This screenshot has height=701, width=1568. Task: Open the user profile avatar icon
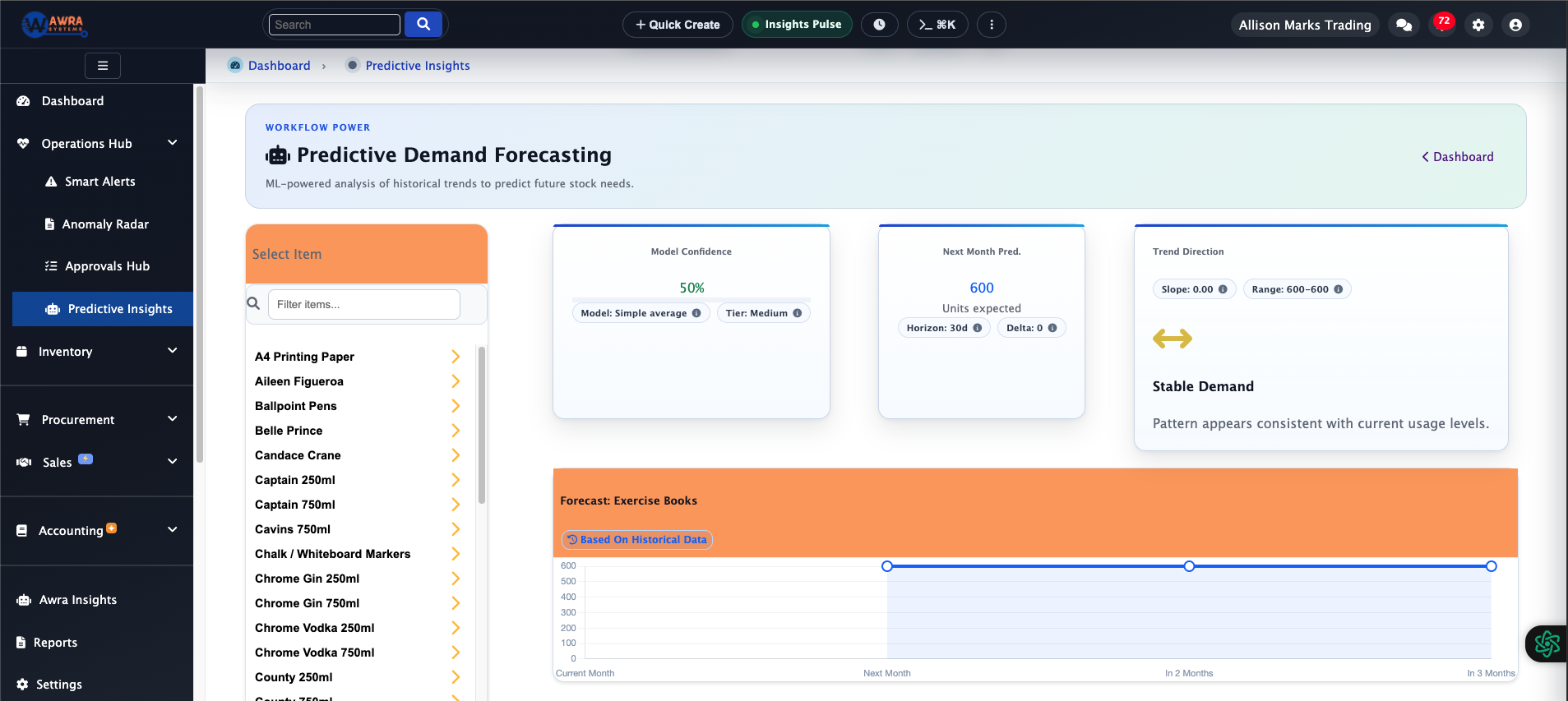point(1515,25)
